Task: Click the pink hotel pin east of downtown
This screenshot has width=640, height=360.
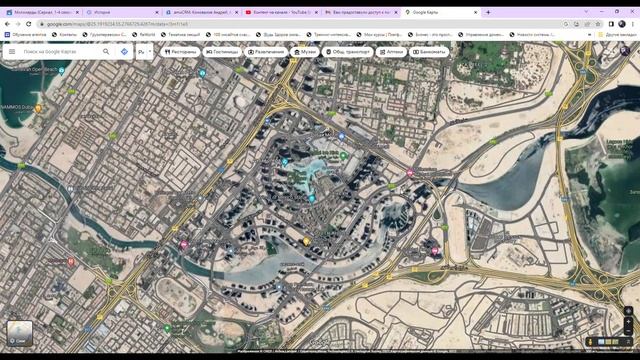Action: tap(410, 173)
